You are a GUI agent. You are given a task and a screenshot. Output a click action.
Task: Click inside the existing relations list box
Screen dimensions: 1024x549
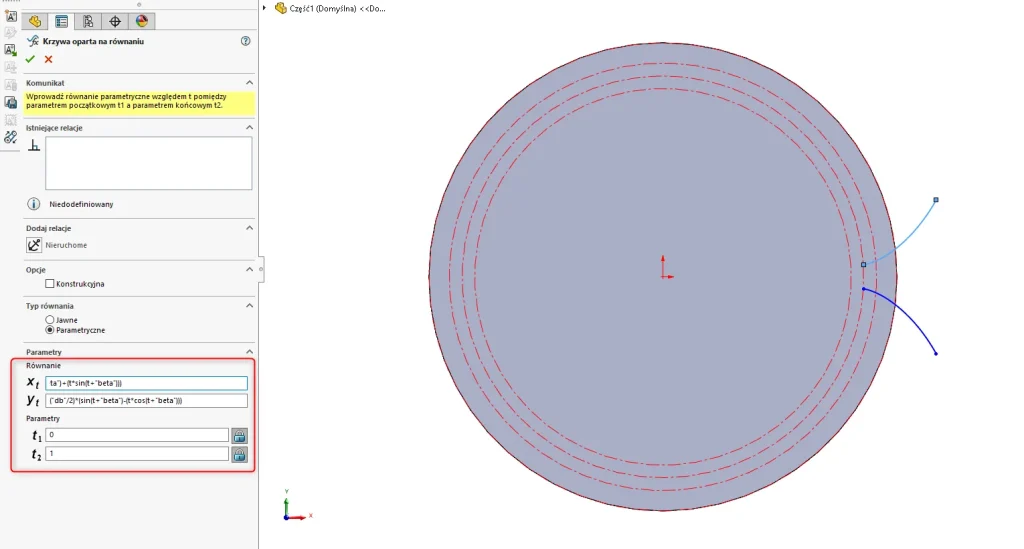coord(148,163)
